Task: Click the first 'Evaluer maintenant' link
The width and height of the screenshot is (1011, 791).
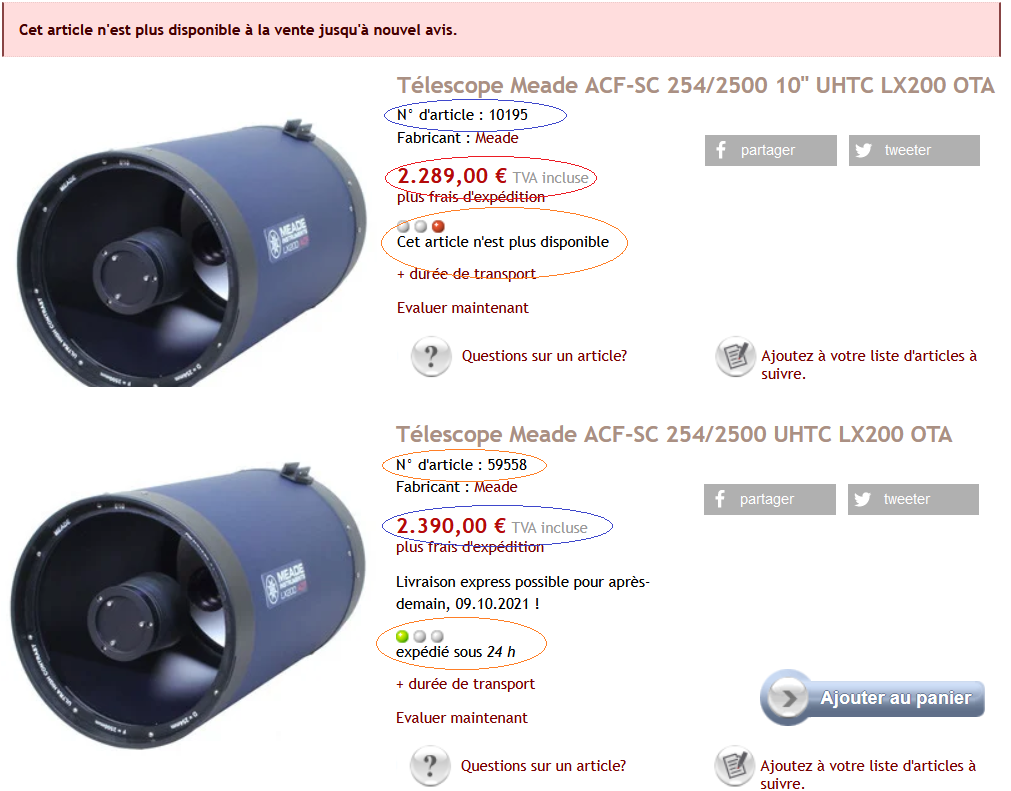Action: click(462, 308)
